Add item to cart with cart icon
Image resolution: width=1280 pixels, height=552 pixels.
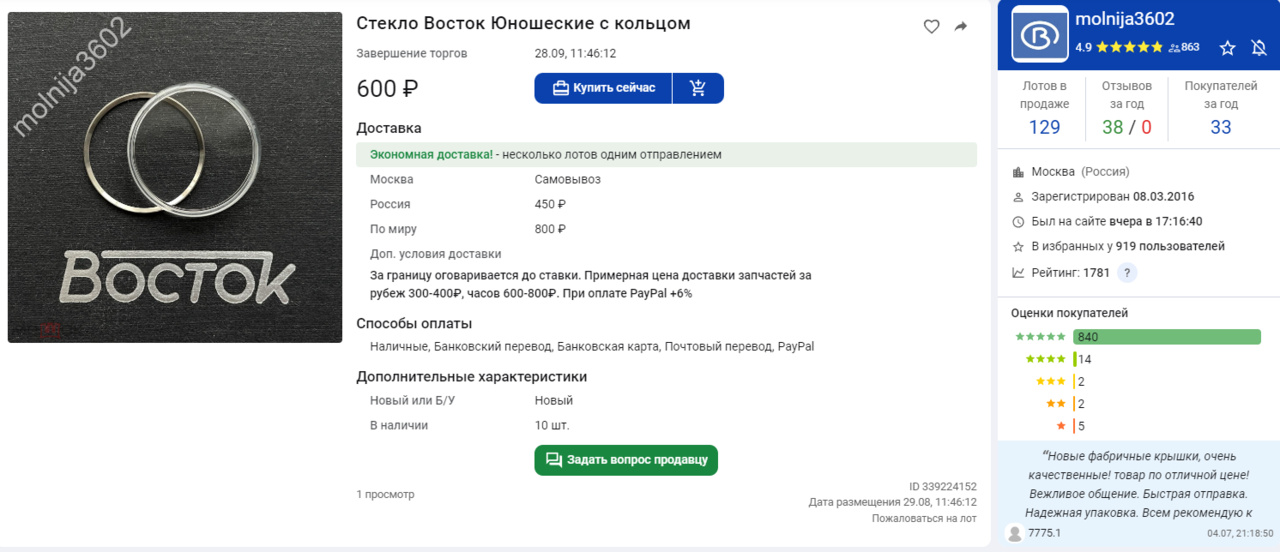coord(698,88)
